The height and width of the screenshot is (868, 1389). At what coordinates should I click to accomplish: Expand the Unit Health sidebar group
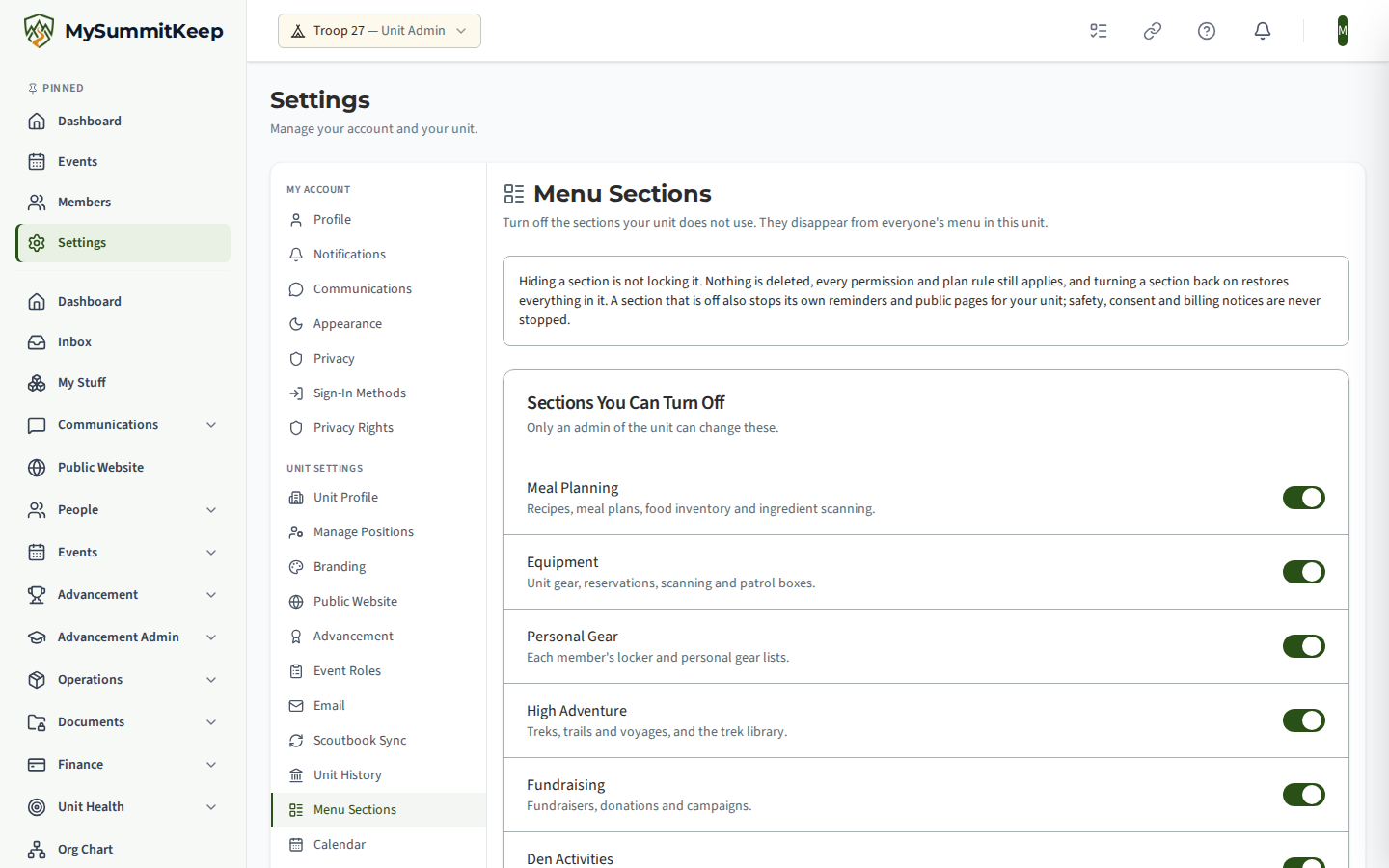[x=123, y=807]
